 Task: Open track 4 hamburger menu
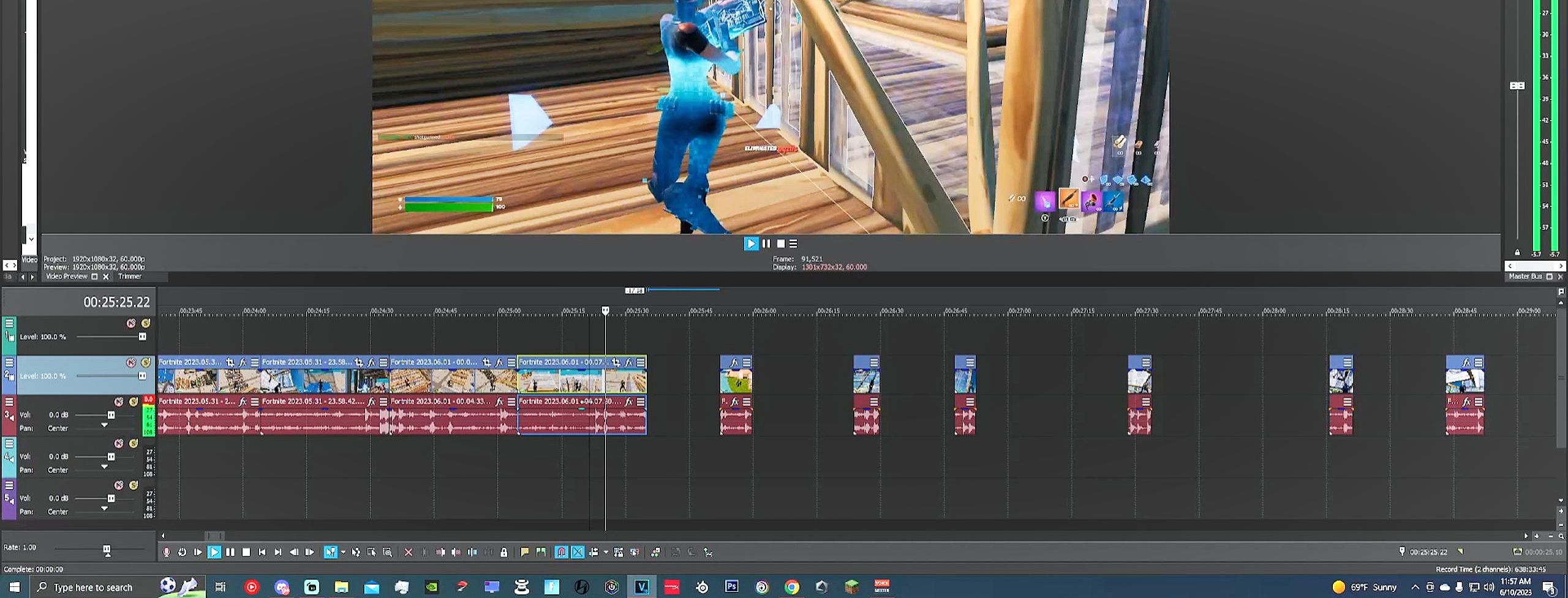[9, 443]
